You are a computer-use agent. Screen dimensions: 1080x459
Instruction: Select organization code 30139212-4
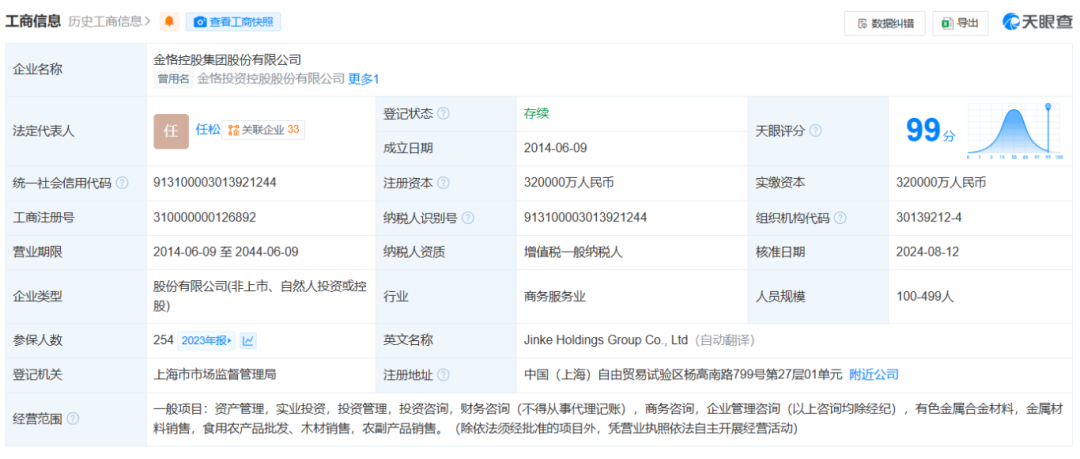pos(928,218)
